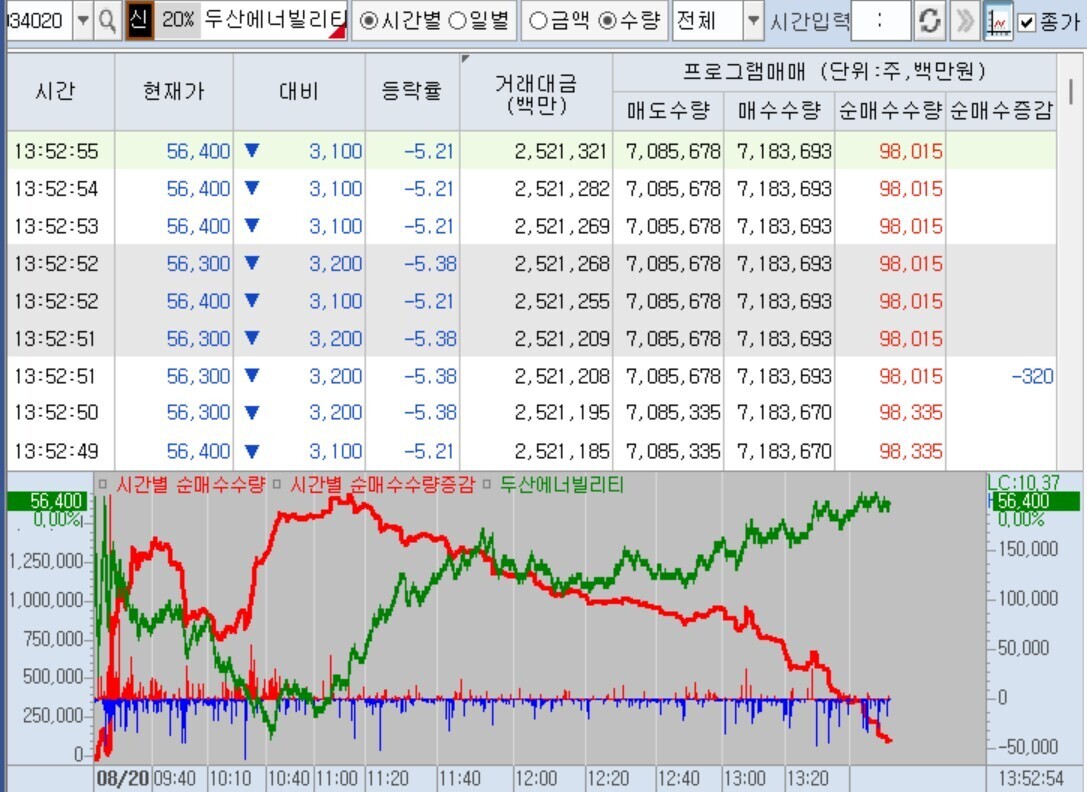Select the 금액 radio button
Screen dimensions: 1087x792
click(539, 21)
